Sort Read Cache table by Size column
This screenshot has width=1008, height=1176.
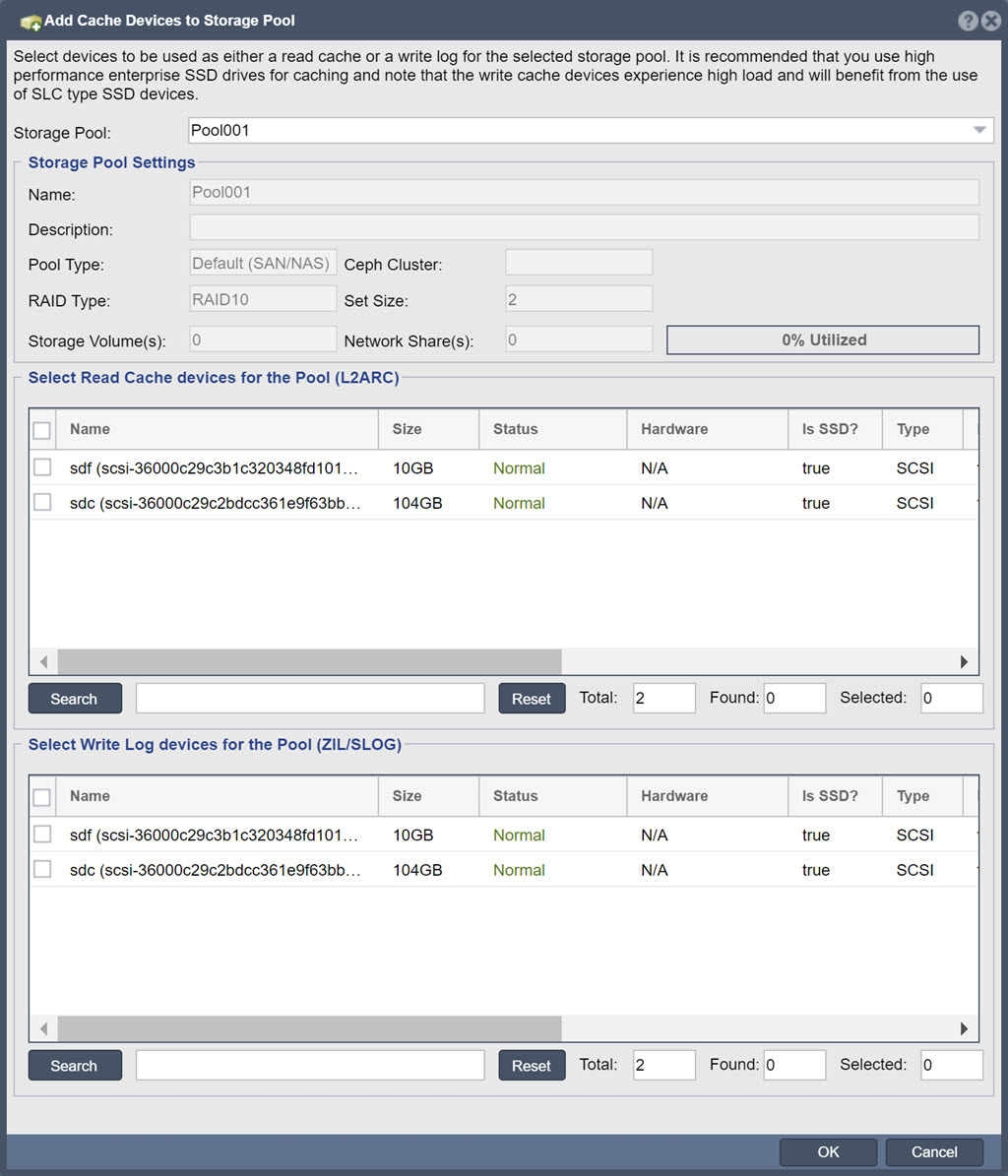coord(429,429)
